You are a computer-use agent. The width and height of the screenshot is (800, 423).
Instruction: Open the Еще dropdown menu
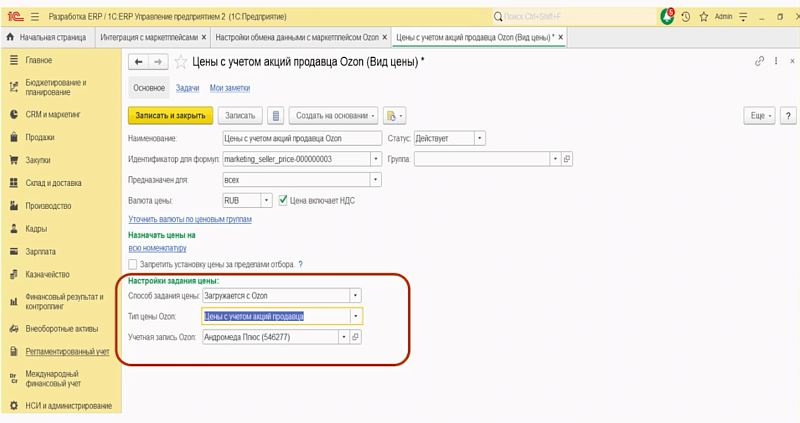(x=760, y=116)
